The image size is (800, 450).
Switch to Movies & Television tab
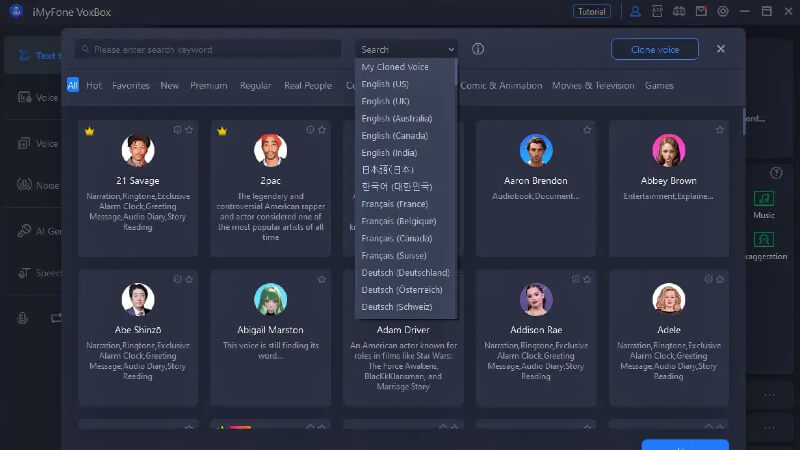pyautogui.click(x=593, y=86)
